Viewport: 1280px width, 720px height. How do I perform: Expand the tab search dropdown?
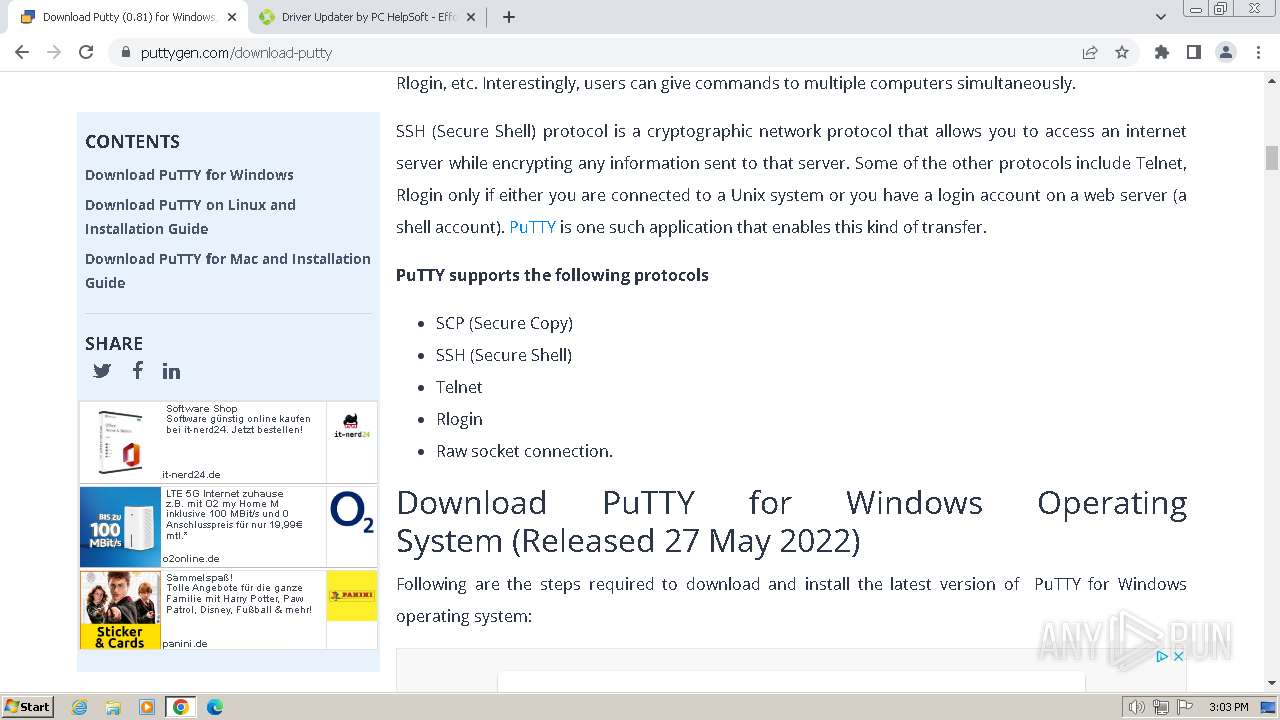click(x=1161, y=17)
